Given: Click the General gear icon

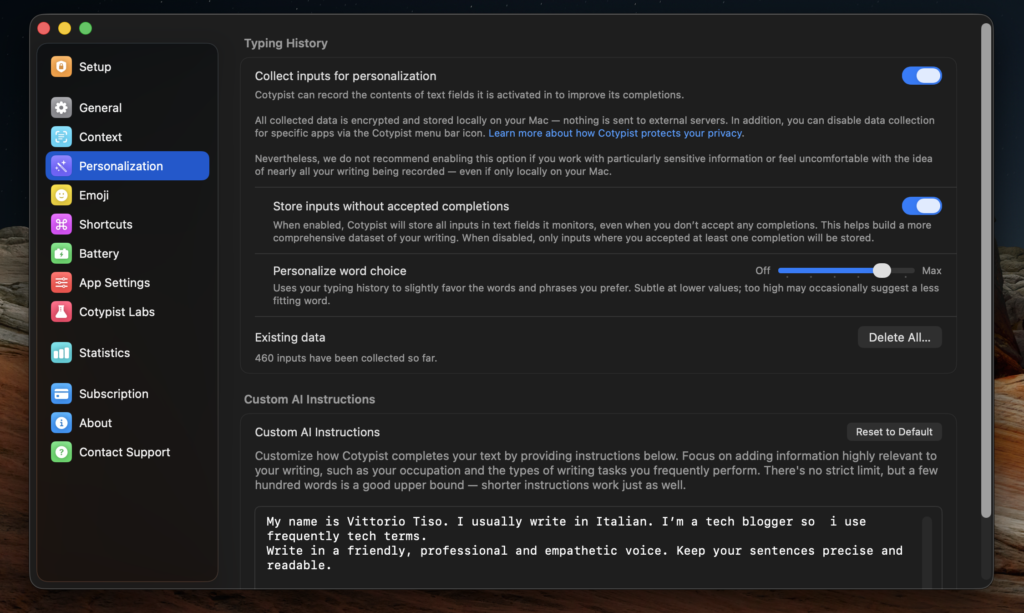Looking at the screenshot, I should click(x=61, y=108).
